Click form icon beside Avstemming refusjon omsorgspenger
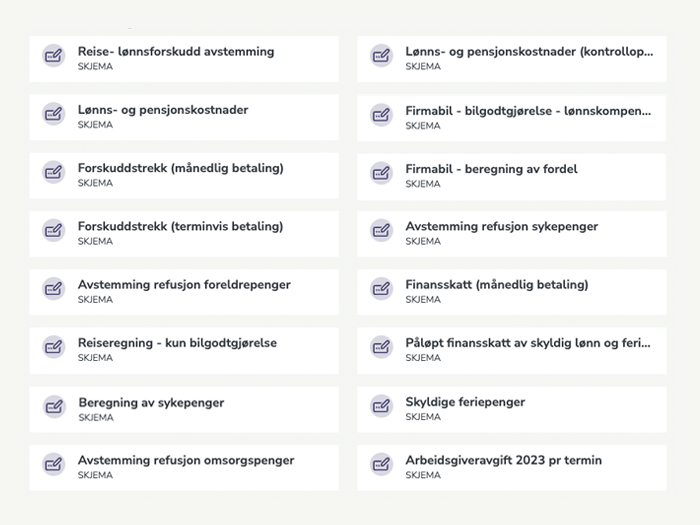The height and width of the screenshot is (525, 700). (x=53, y=466)
